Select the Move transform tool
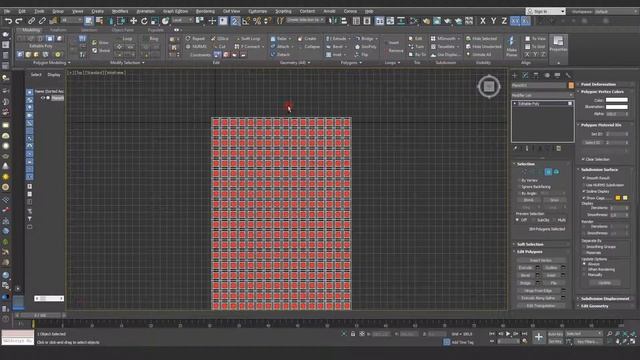Image resolution: width=640 pixels, height=360 pixels. [x=133, y=21]
